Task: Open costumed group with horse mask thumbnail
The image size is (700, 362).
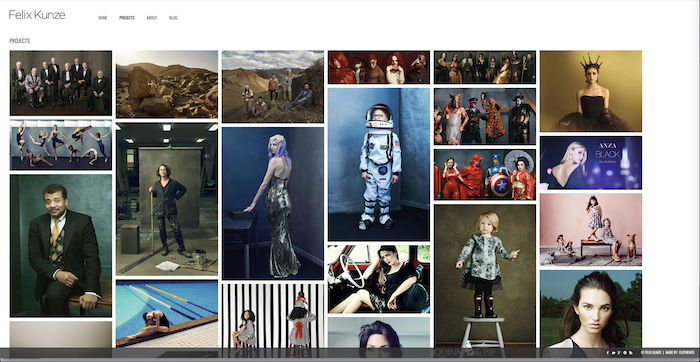Action: (x=485, y=116)
